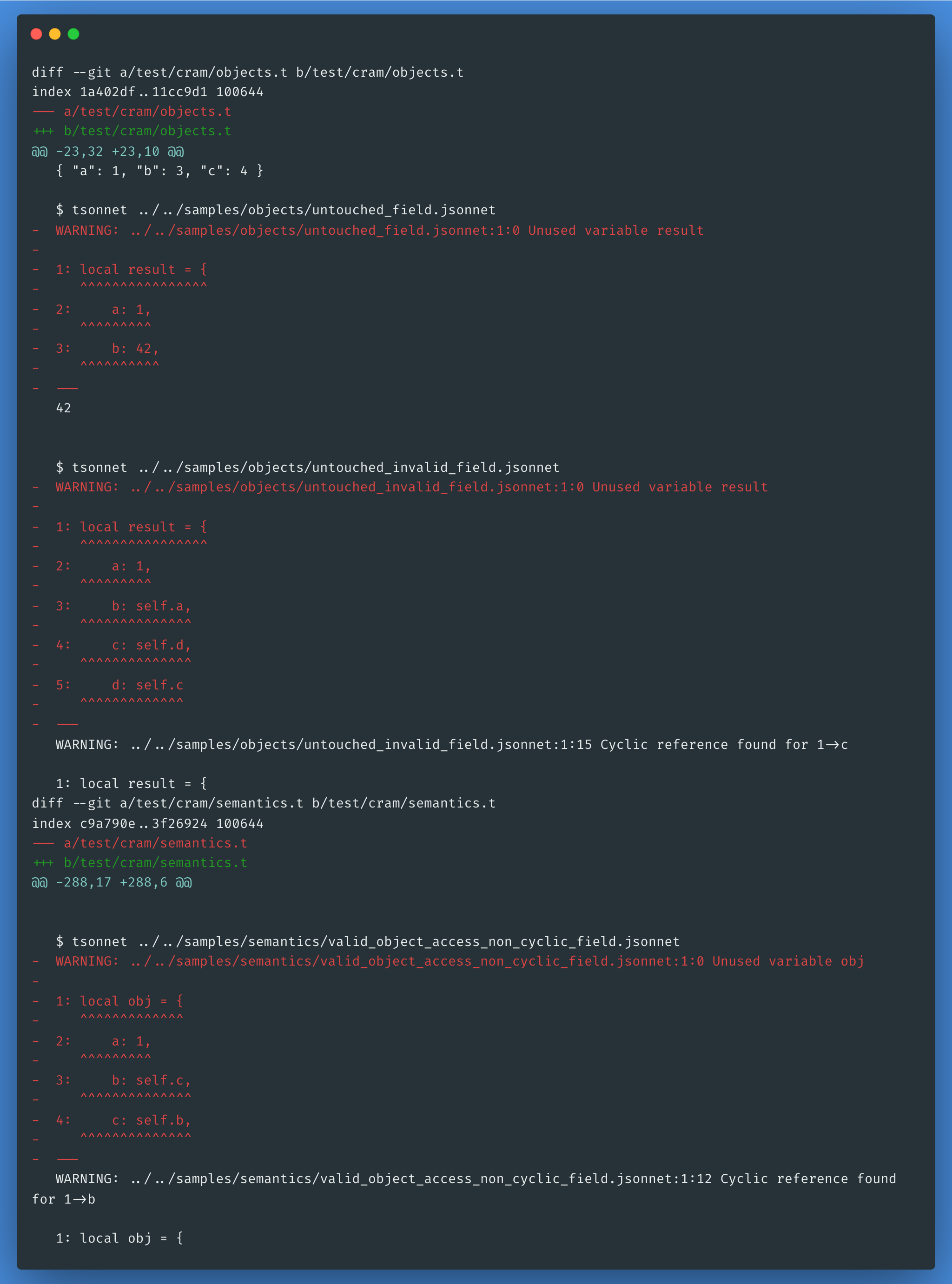This screenshot has width=952, height=1284.
Task: Select the green '+++ b/test/cram/semantics.t' line
Action: point(140,863)
